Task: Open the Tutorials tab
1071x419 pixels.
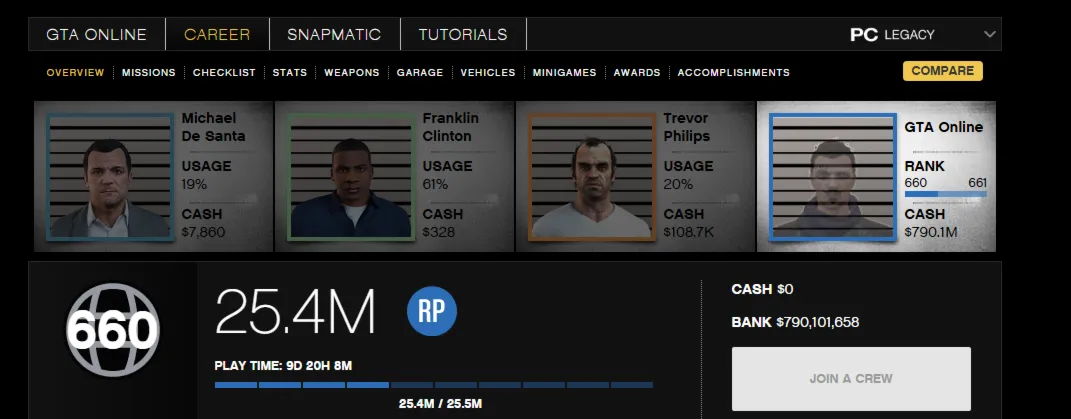Action: click(463, 34)
